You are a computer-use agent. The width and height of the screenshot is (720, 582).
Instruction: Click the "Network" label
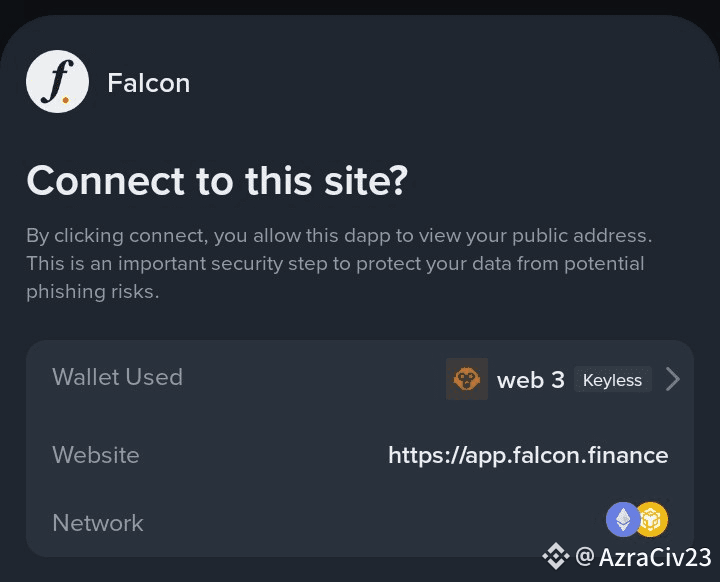[x=98, y=523]
